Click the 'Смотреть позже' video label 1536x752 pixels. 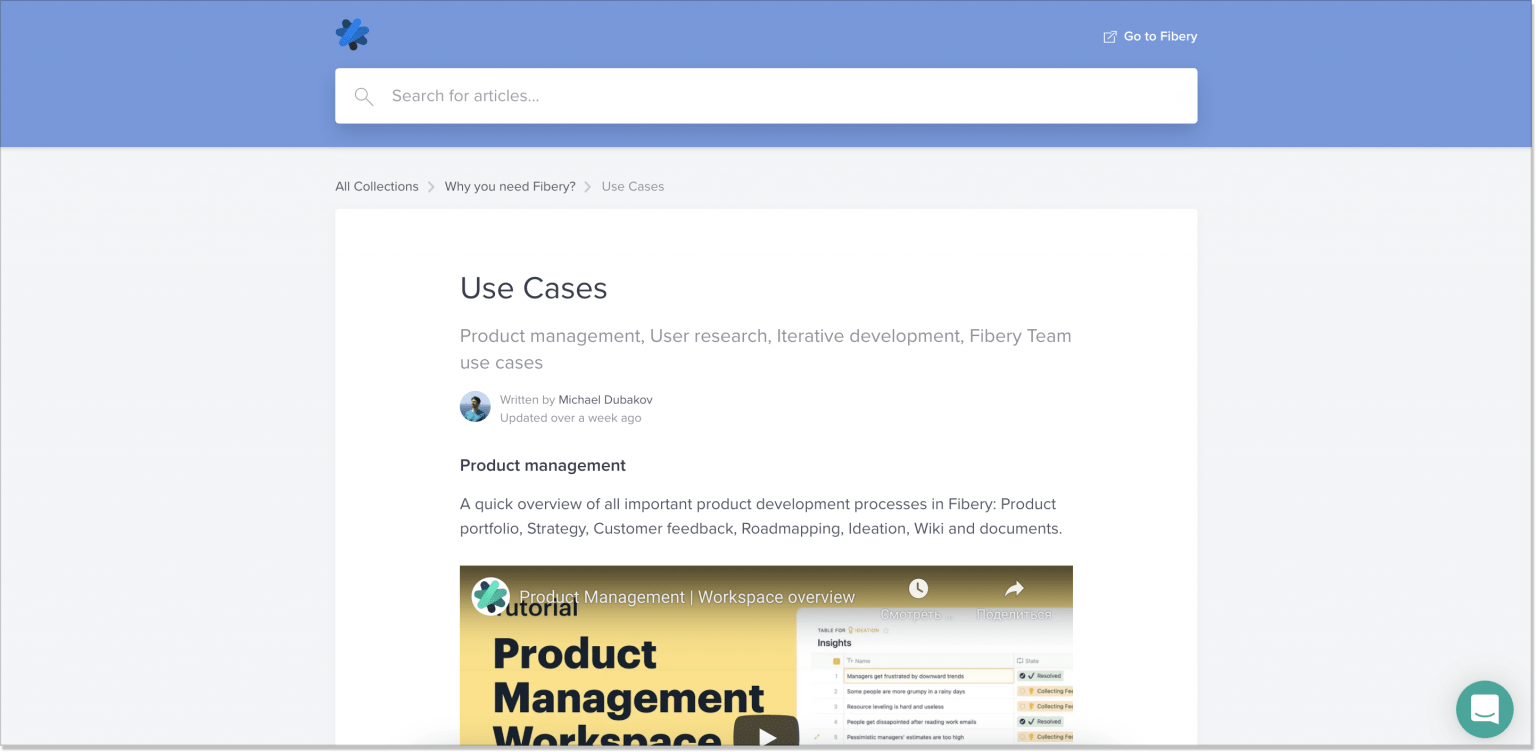[918, 615]
